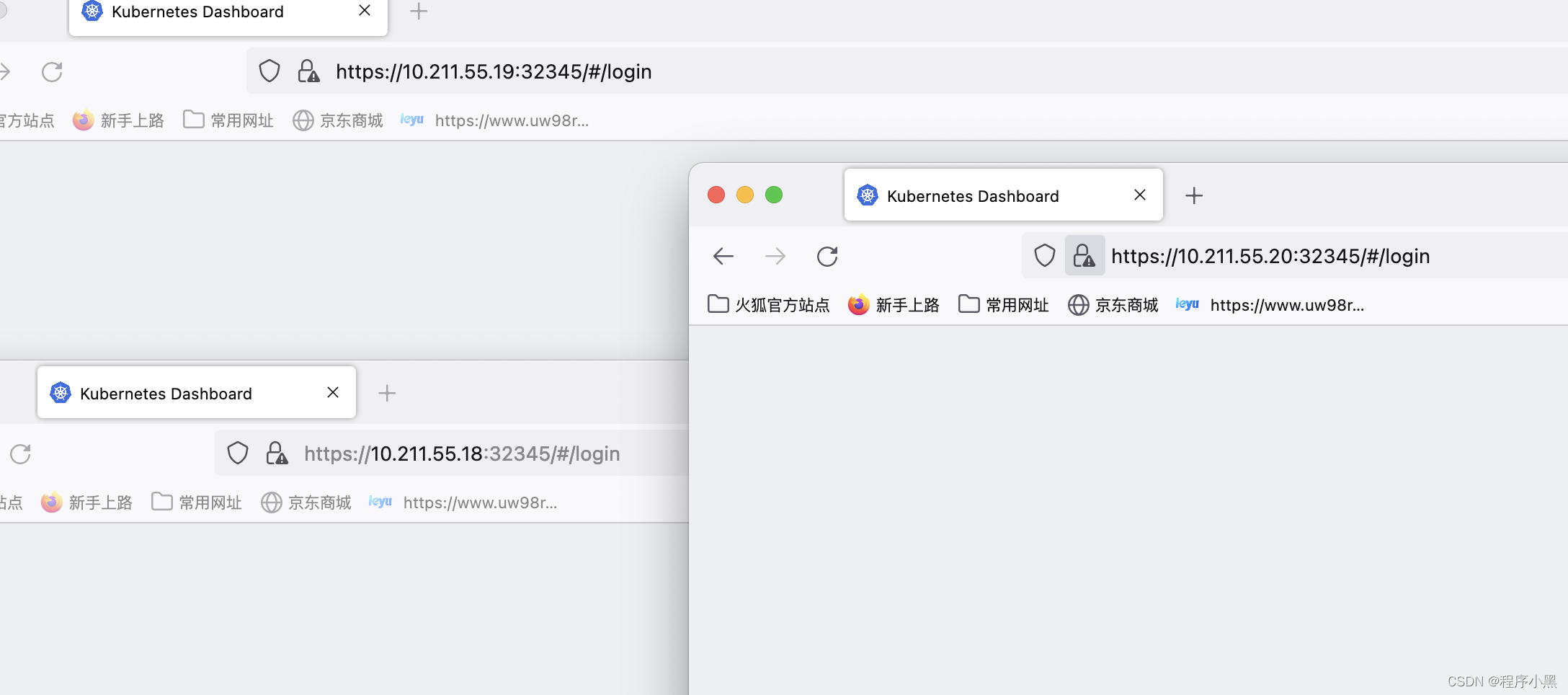The height and width of the screenshot is (695, 1568).
Task: Click the red close button of 10.211.55.20 window
Action: [716, 195]
